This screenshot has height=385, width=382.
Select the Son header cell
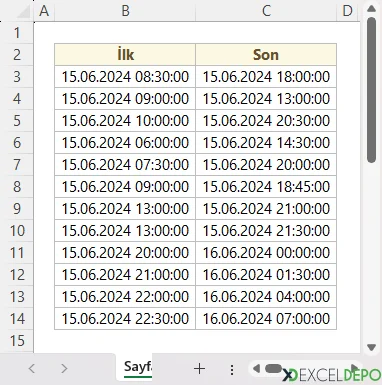click(266, 54)
